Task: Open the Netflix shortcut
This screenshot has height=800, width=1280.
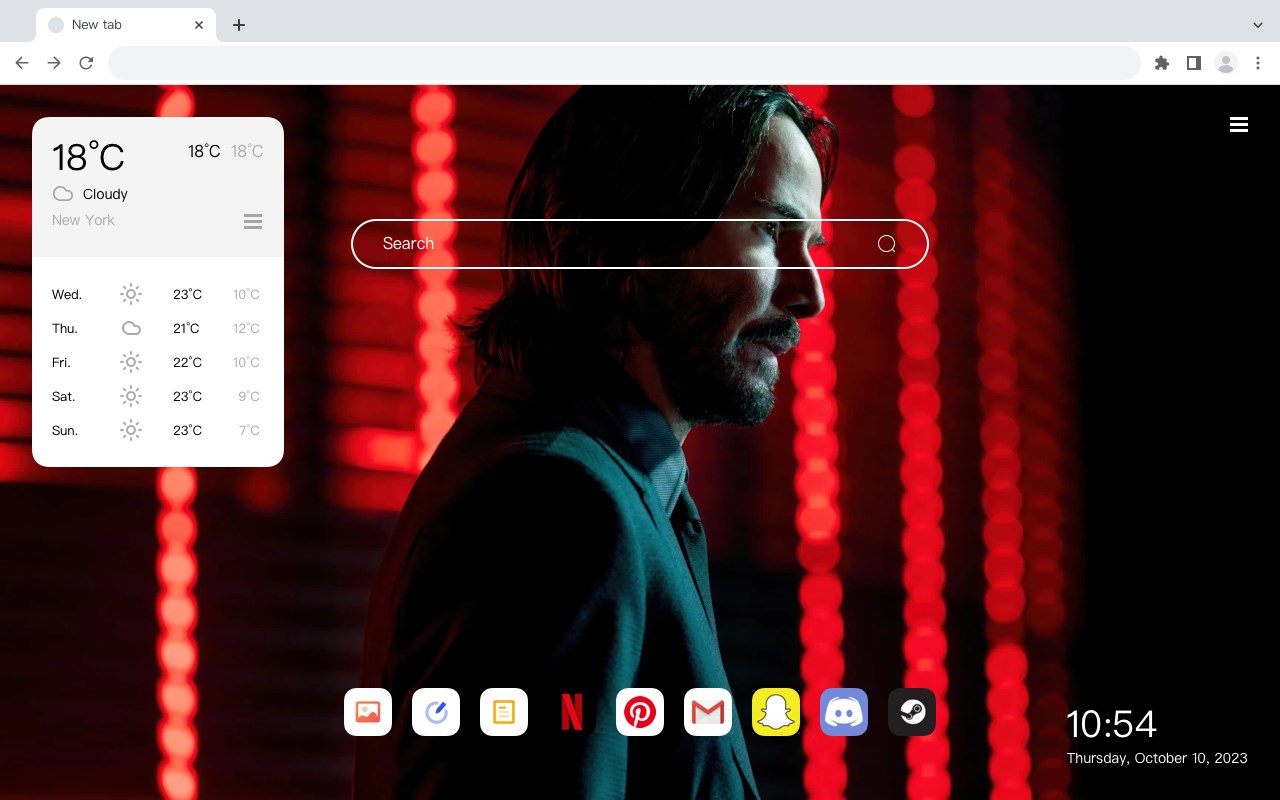Action: point(572,712)
